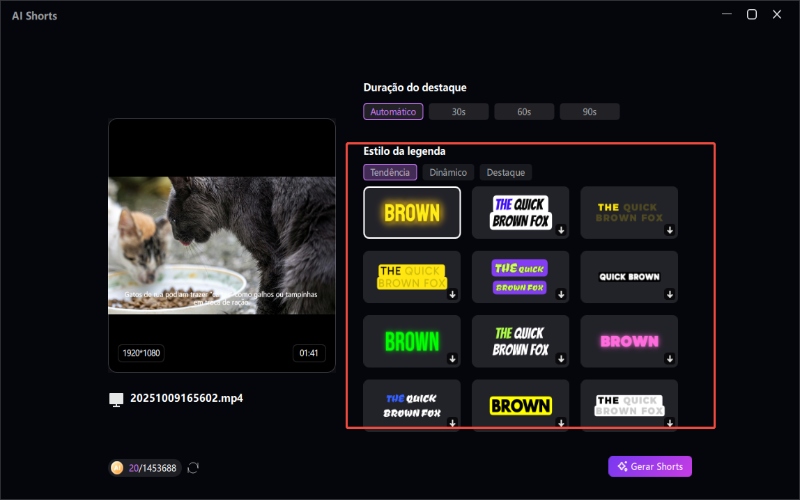Click the Gerar Shorts button
The width and height of the screenshot is (800, 500).
[x=650, y=467]
